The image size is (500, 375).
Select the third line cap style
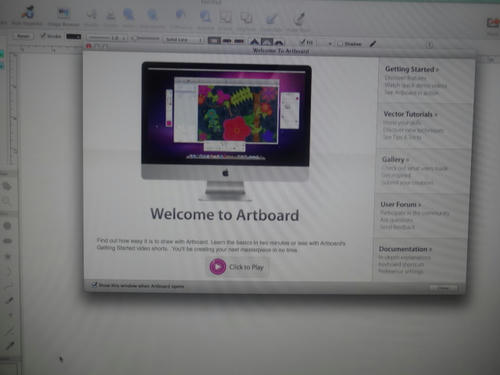pyautogui.click(x=239, y=41)
